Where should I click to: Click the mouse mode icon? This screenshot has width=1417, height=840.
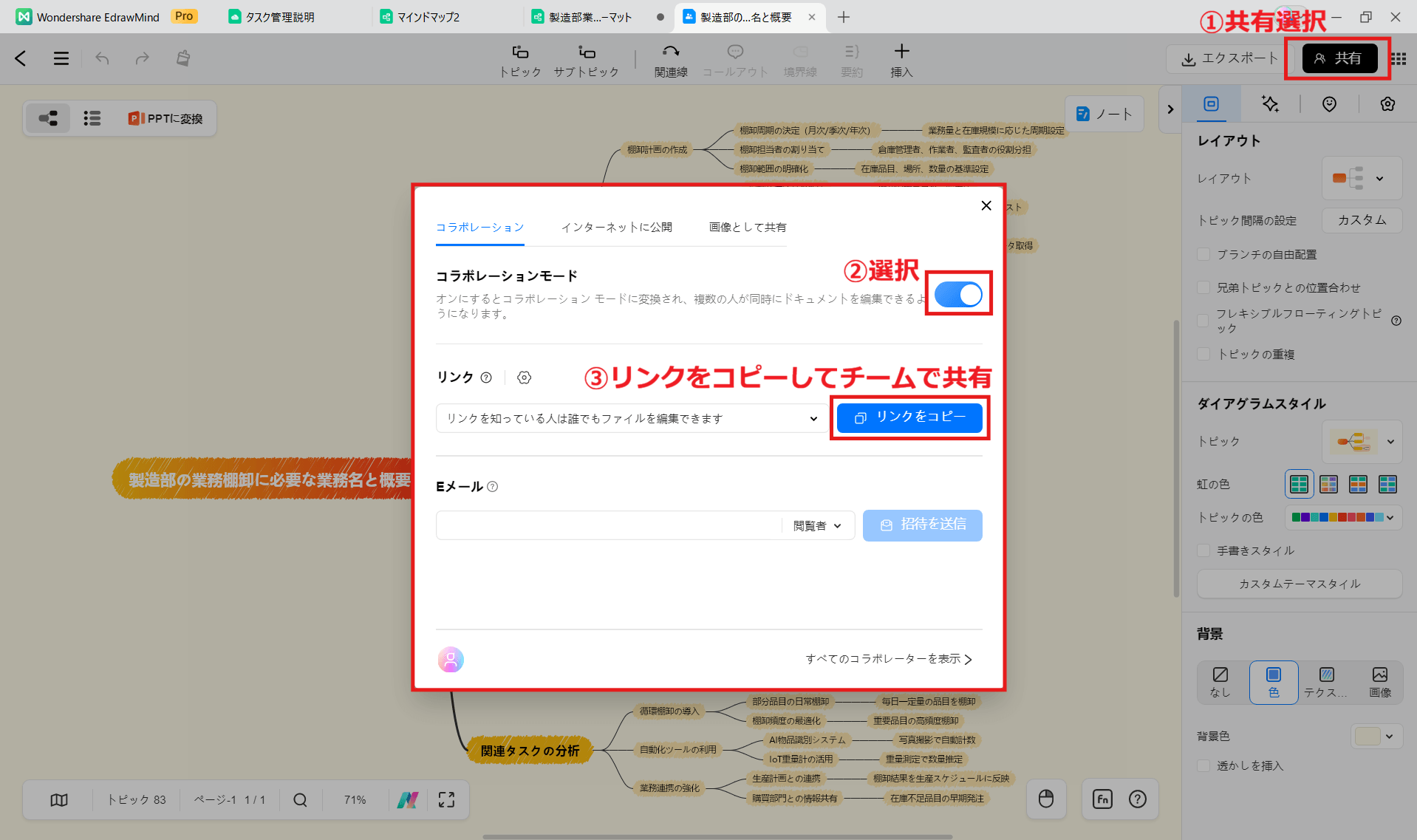tap(1046, 799)
